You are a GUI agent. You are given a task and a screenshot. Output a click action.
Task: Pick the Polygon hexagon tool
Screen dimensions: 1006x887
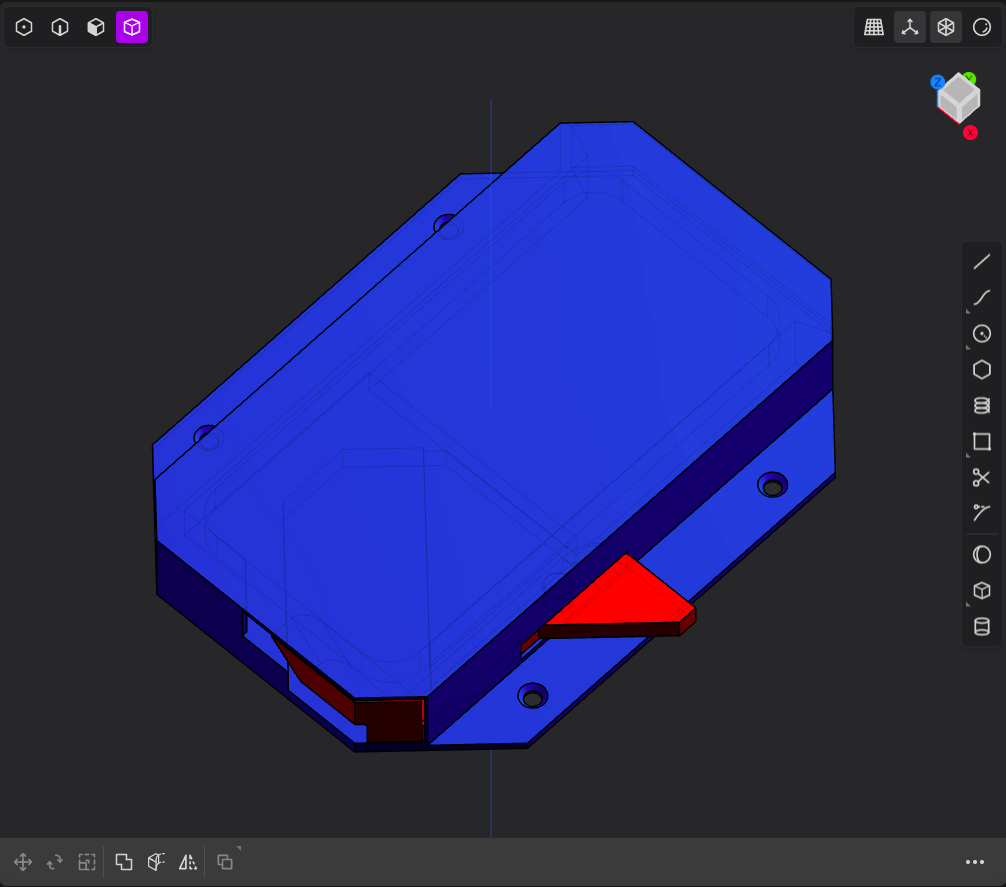coord(981,370)
